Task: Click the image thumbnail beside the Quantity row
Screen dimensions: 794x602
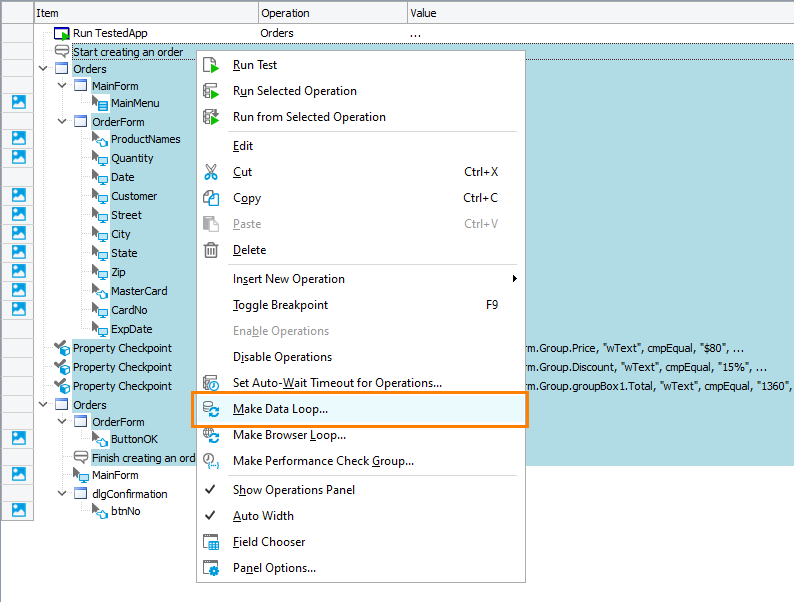Action: tap(18, 157)
